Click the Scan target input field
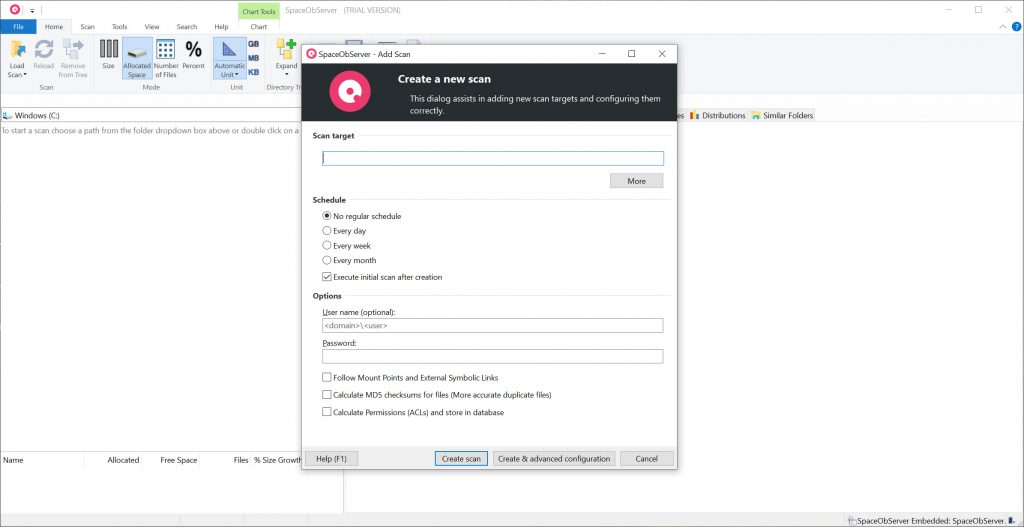This screenshot has height=527, width=1024. 492,158
